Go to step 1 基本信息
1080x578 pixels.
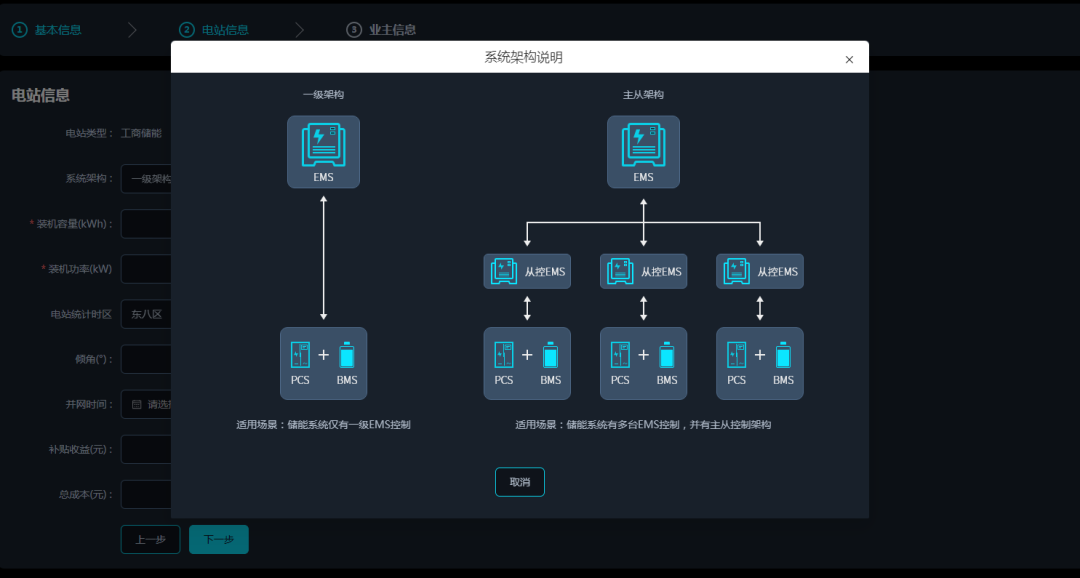coord(47,30)
